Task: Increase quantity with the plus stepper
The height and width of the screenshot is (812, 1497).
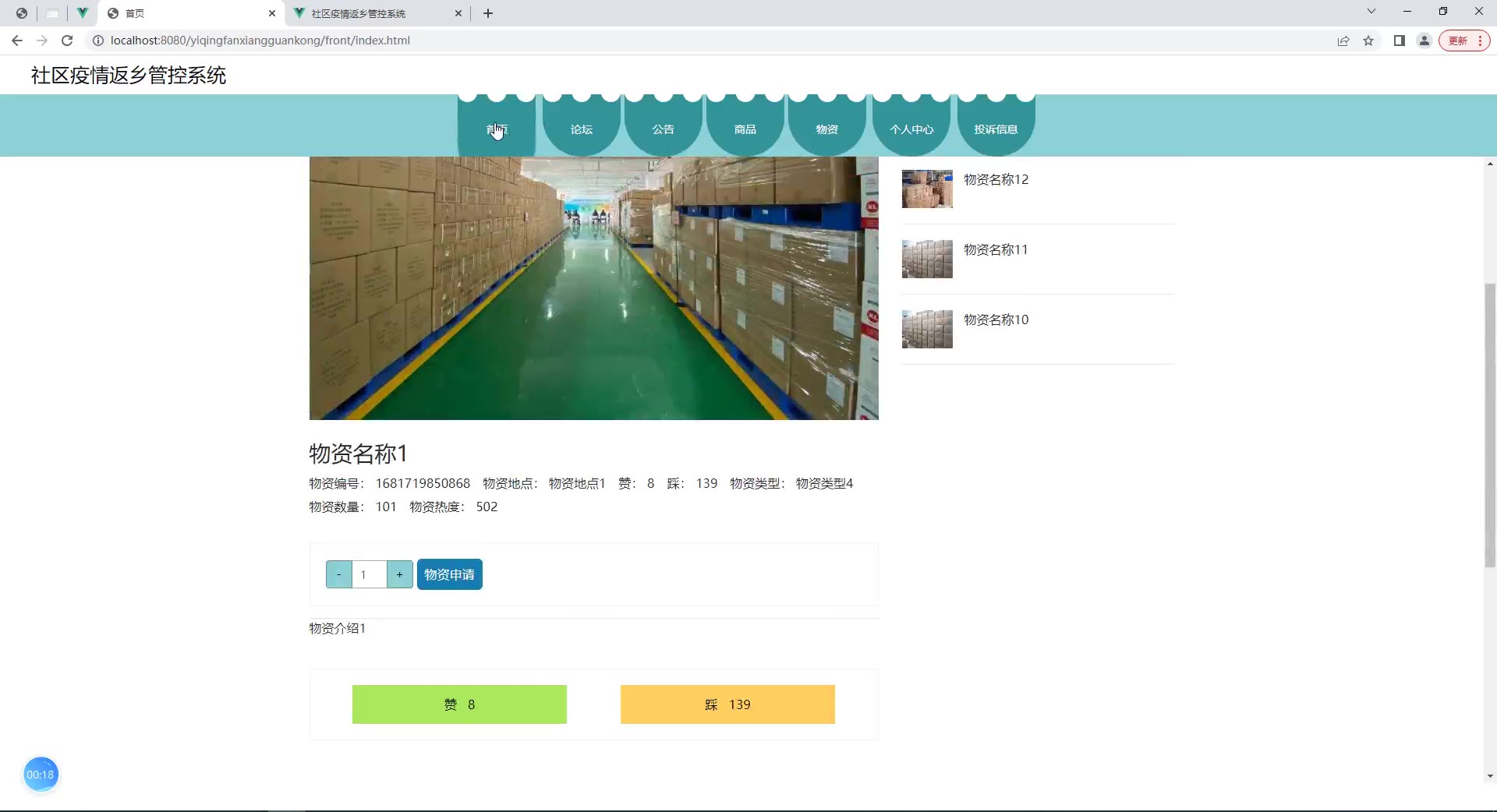Action: pos(400,574)
